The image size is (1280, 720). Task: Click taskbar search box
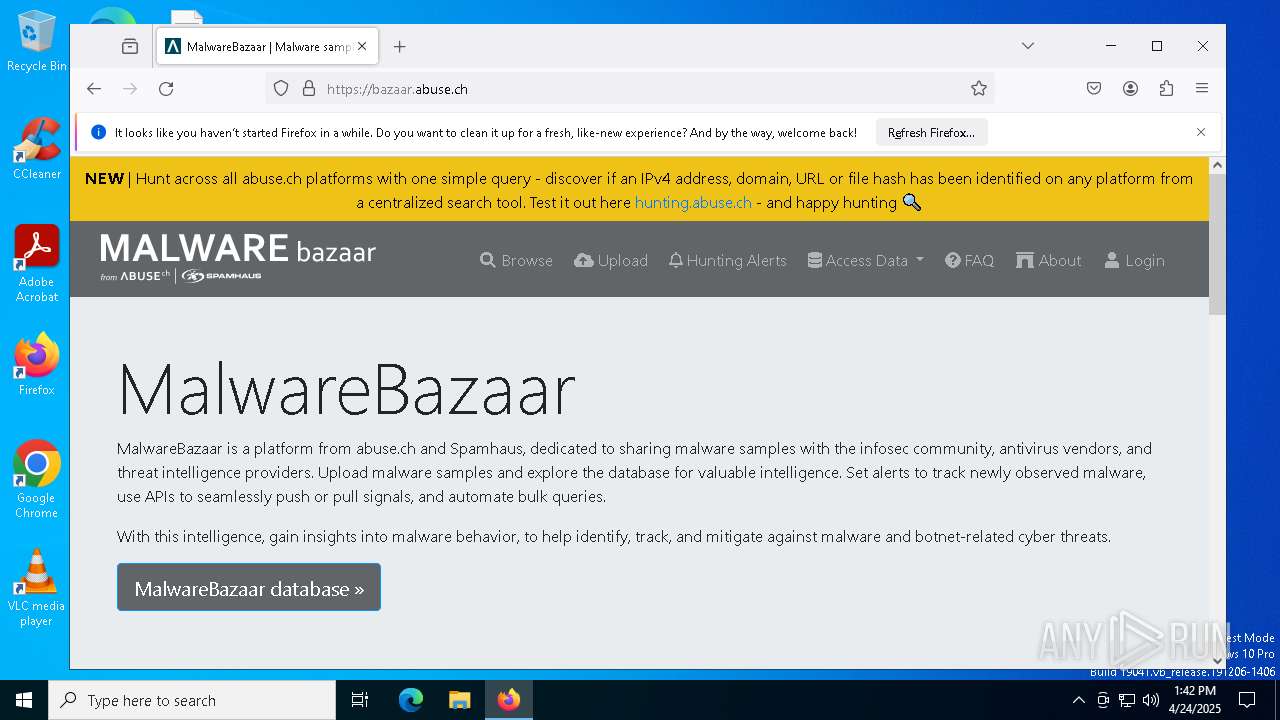point(192,700)
